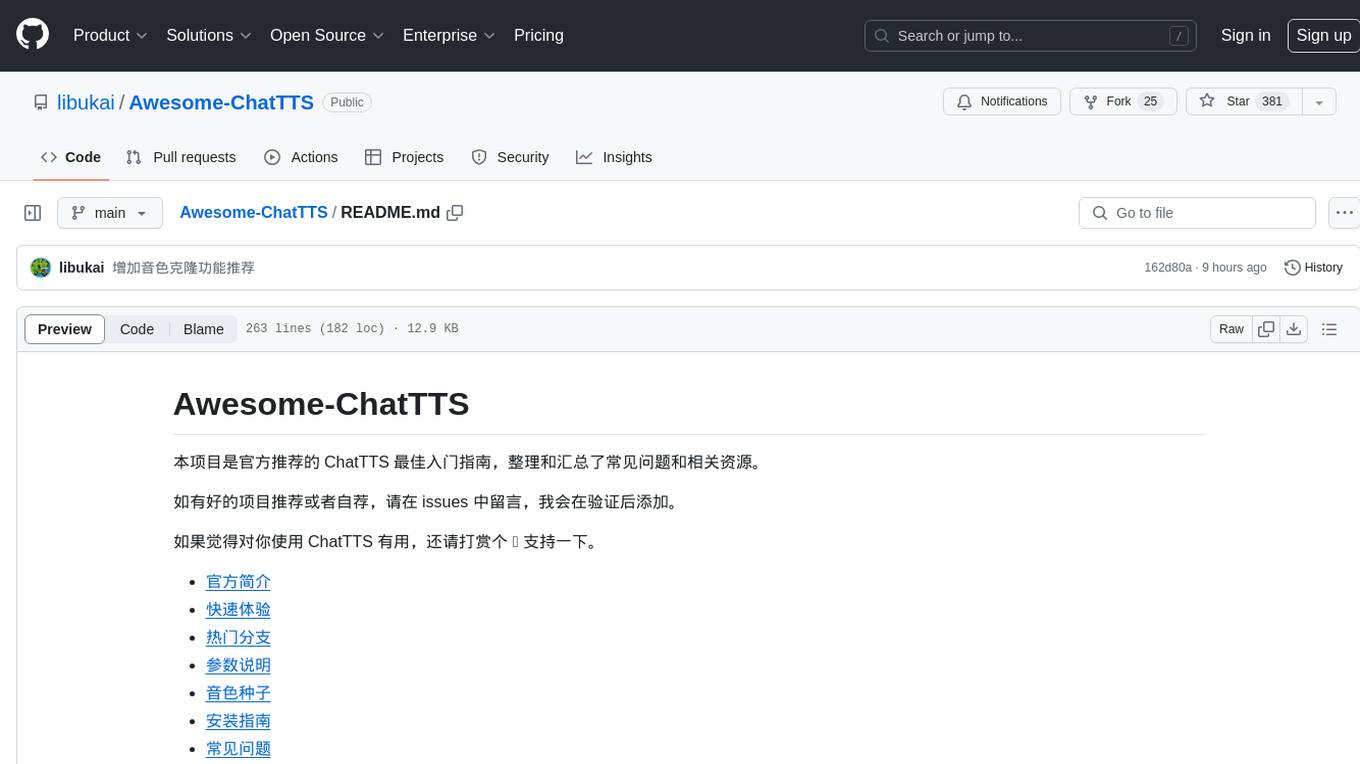Open the main branch selector
This screenshot has height=764, width=1360.
pos(110,213)
